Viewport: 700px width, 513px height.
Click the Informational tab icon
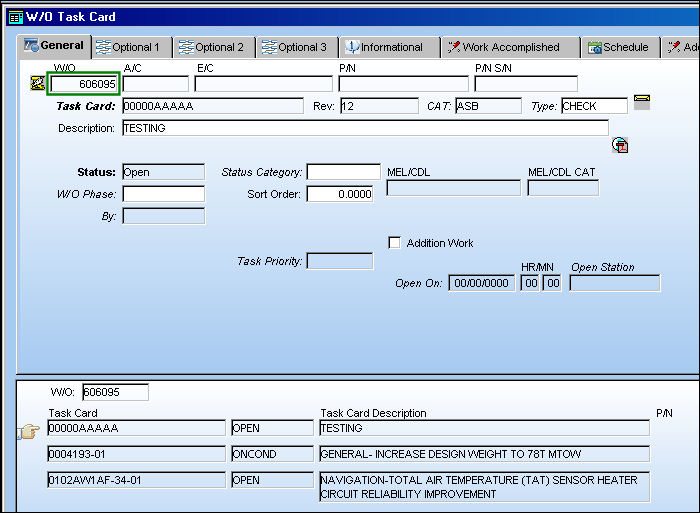(x=352, y=47)
